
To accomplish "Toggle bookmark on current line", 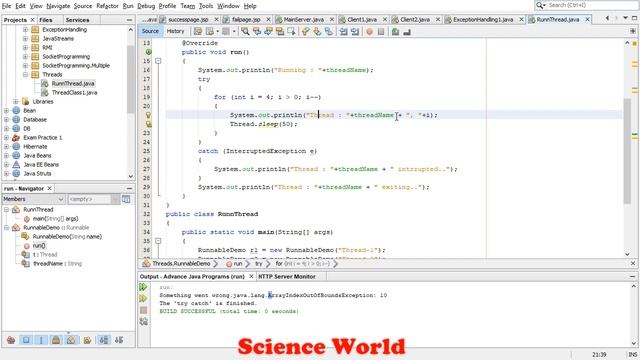I will coord(329,31).
